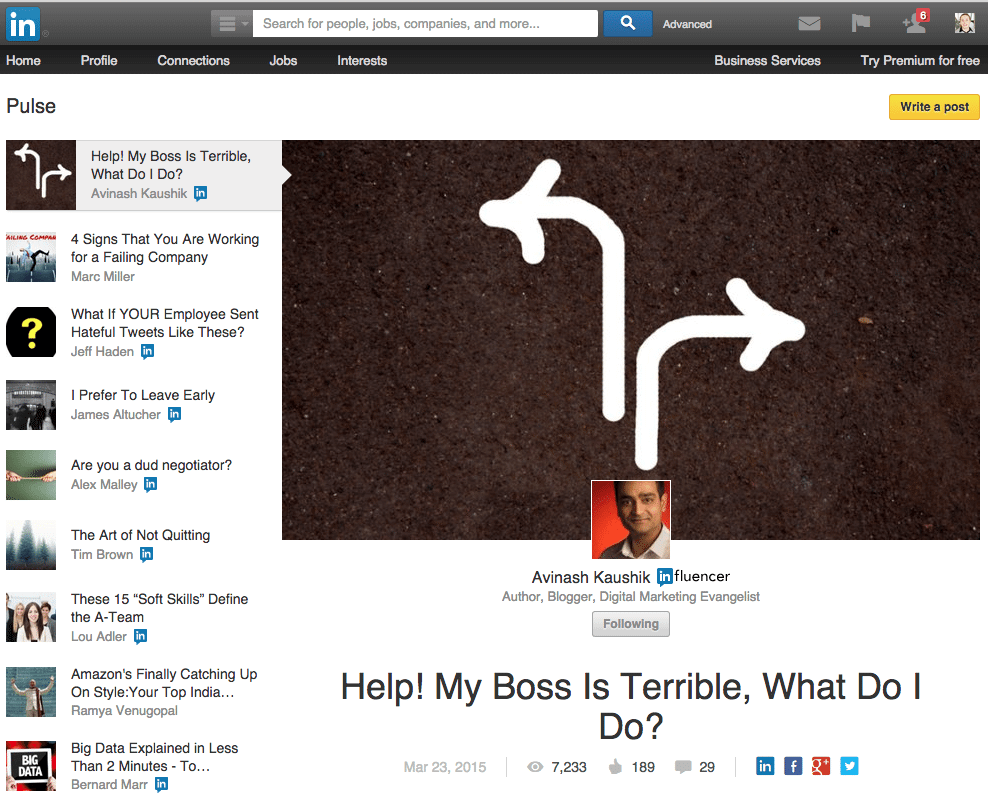
Task: Open the Profile menu
Action: 99,61
